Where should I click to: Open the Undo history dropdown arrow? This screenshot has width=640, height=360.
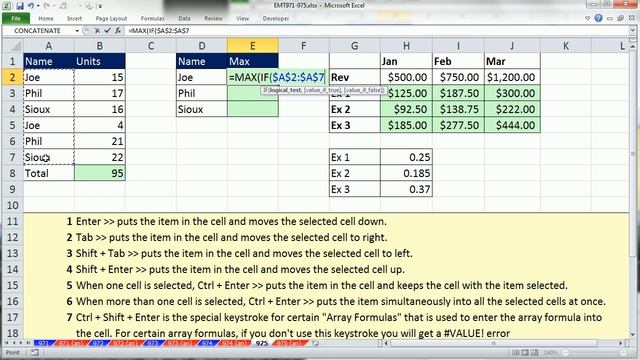[38, 6]
